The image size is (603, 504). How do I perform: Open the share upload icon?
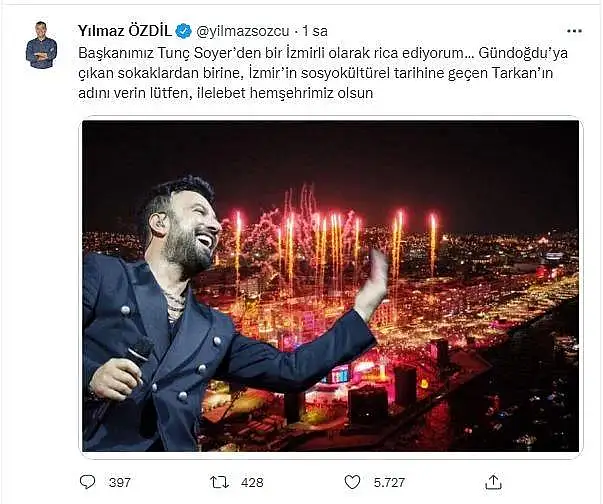coord(493,482)
